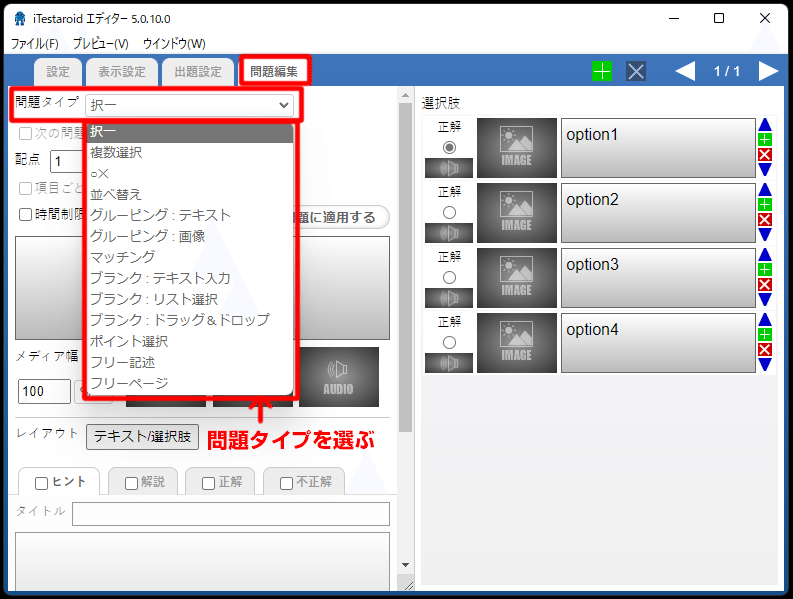This screenshot has width=793, height=599.
Task: Switch to the 出題設定 tab
Action: (198, 72)
